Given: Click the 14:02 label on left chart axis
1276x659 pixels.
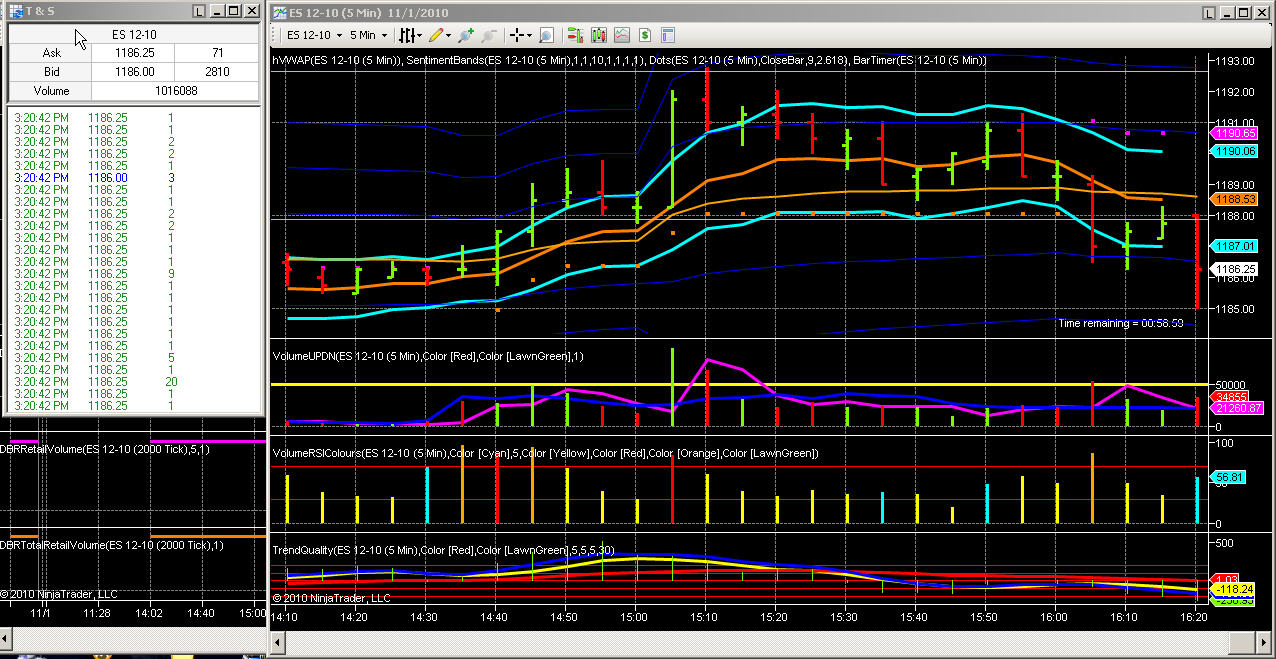Looking at the screenshot, I should 148,613.
